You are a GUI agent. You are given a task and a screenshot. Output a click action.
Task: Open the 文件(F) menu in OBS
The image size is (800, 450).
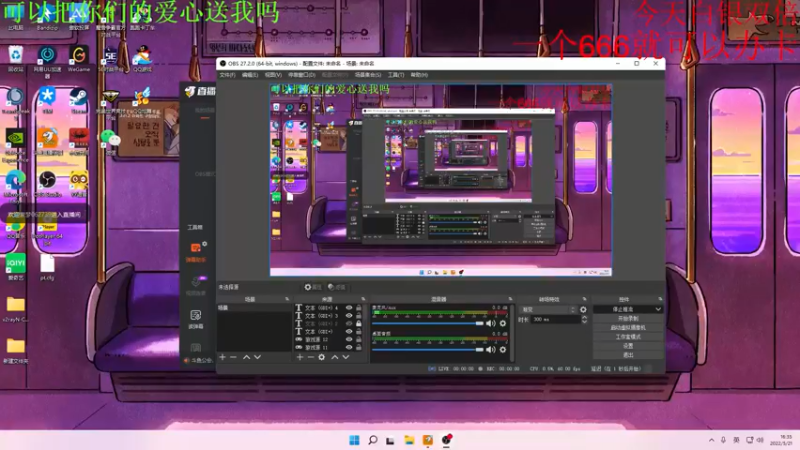click(x=227, y=75)
